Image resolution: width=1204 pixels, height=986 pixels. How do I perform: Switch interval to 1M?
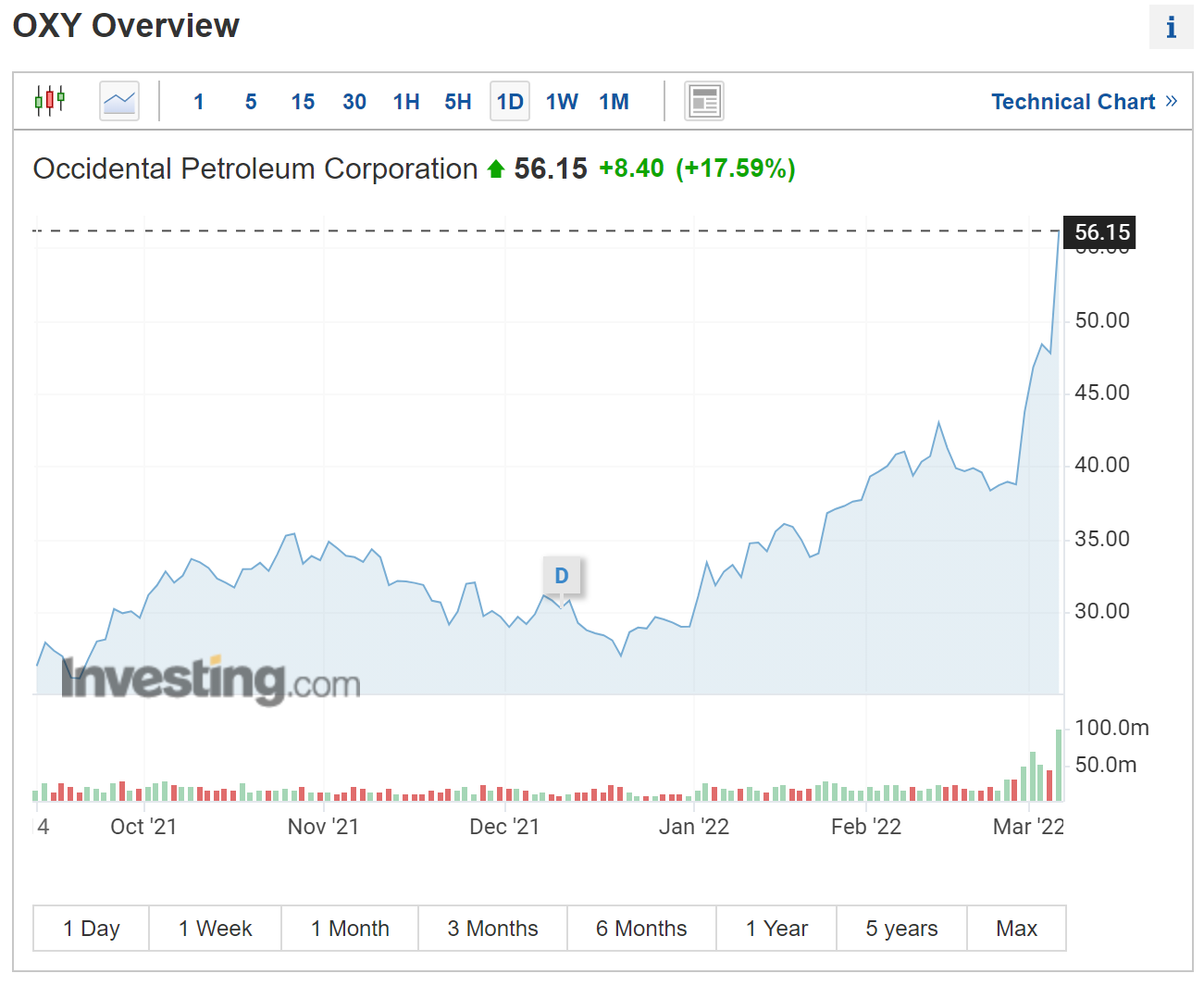click(x=614, y=102)
